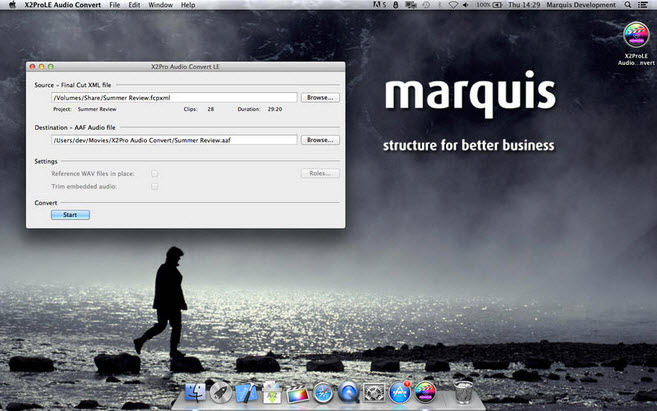Browse for the destination AAF Audio file
This screenshot has width=657, height=411.
click(320, 140)
